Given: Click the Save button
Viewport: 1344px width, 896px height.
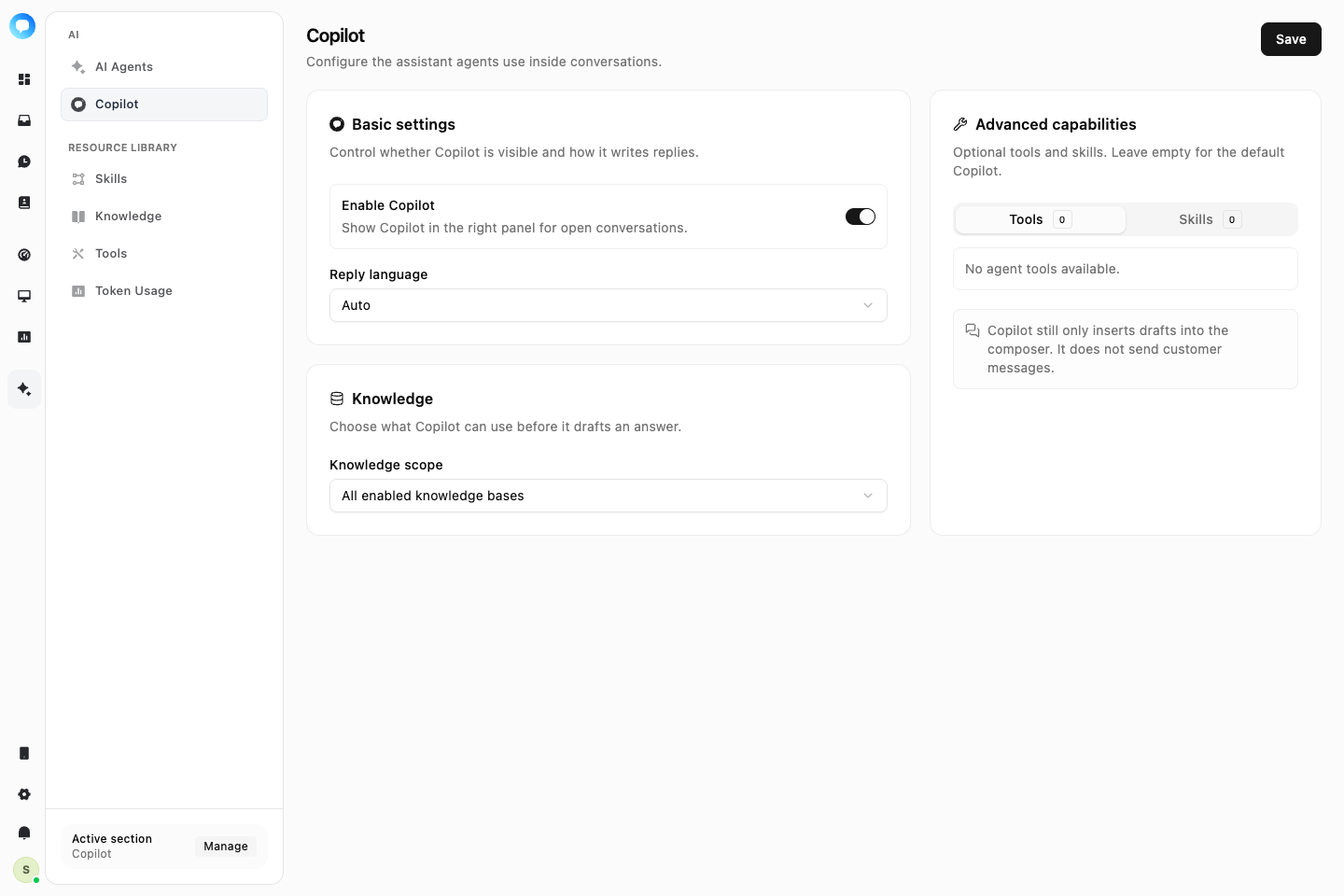Looking at the screenshot, I should pyautogui.click(x=1291, y=39).
